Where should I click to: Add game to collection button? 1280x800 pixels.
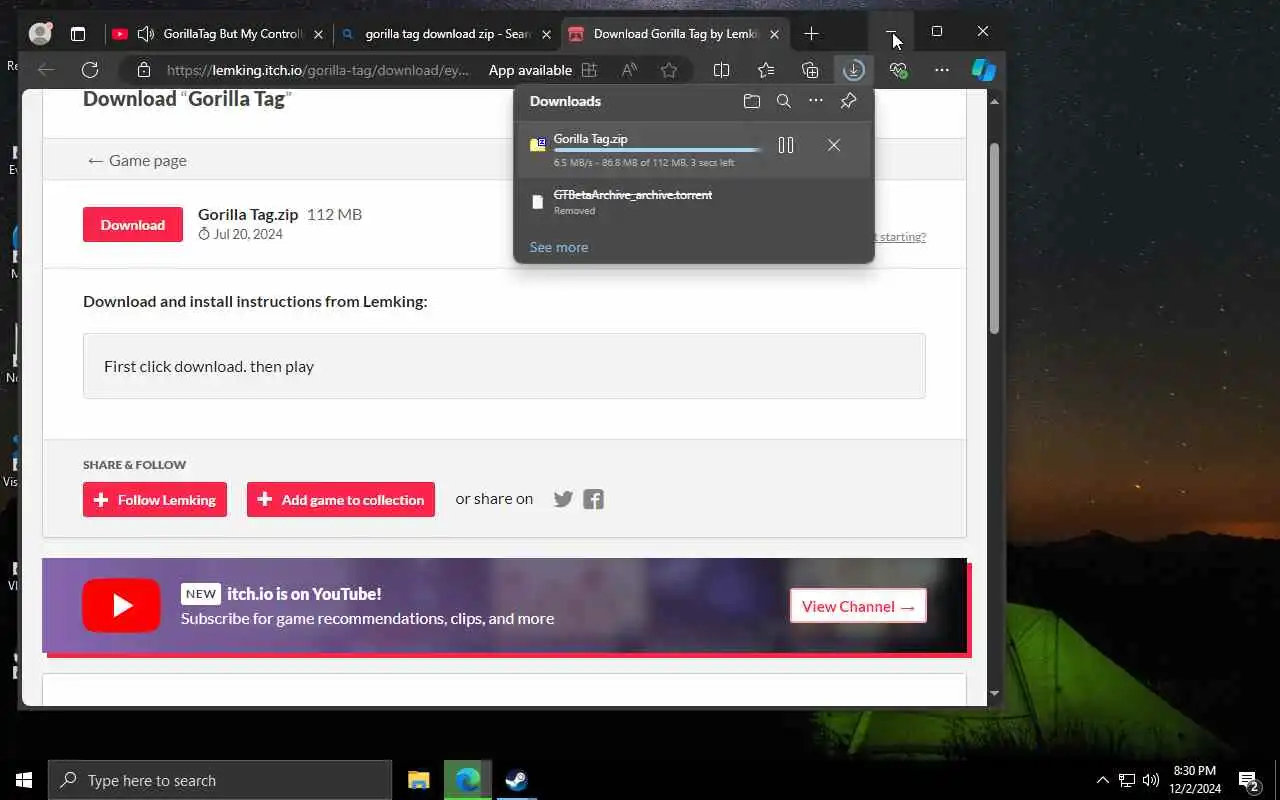tap(341, 500)
